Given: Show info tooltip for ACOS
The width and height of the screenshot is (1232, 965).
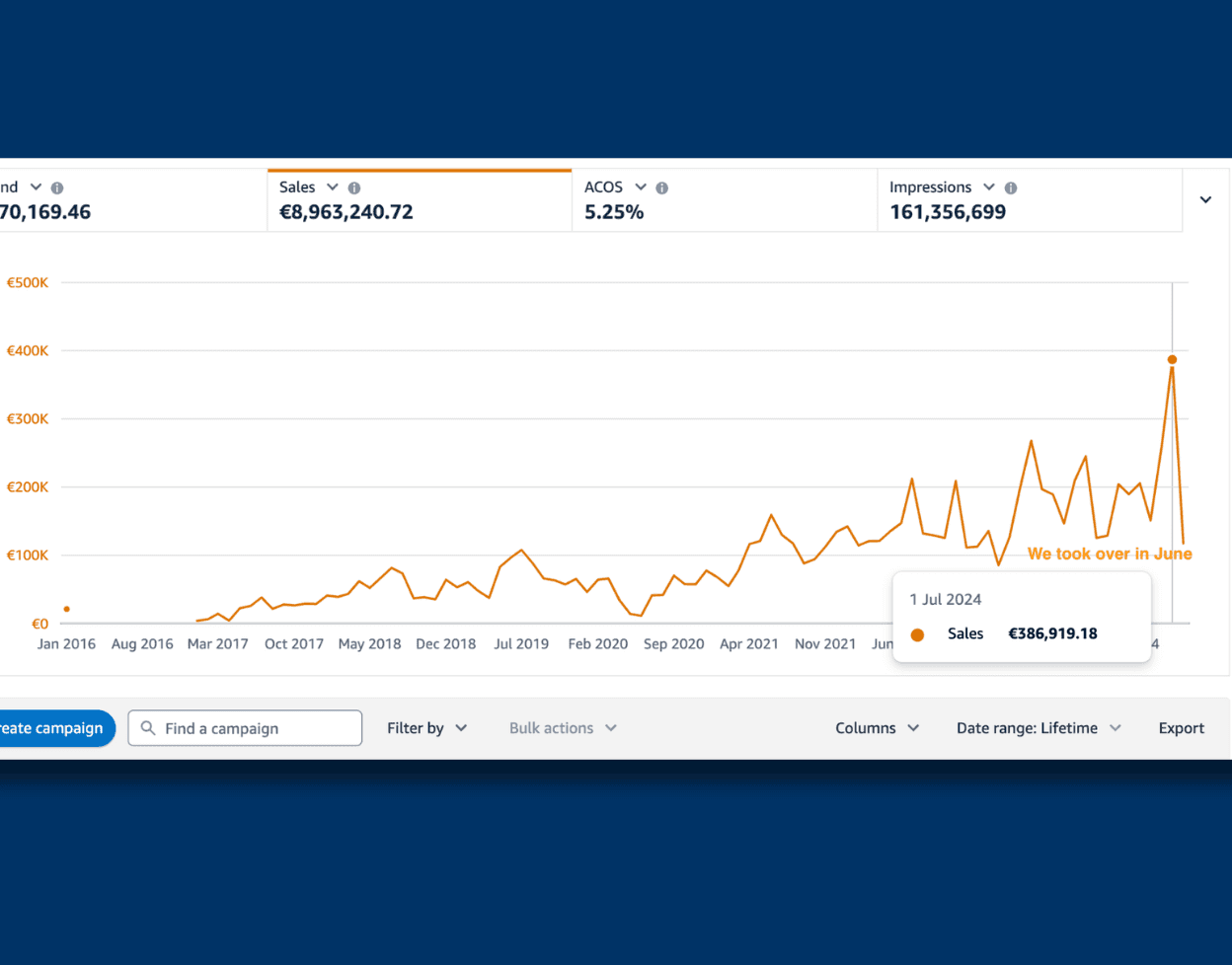Looking at the screenshot, I should pyautogui.click(x=662, y=187).
